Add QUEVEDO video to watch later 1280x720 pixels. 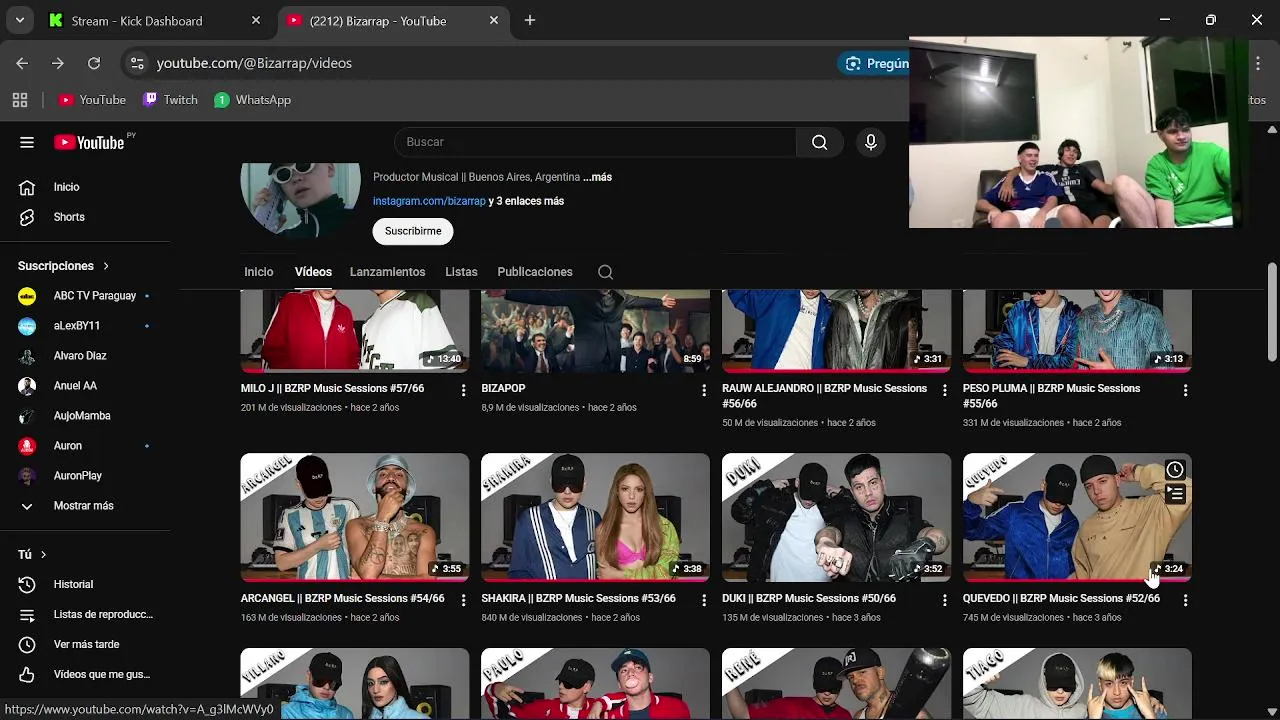click(x=1175, y=470)
